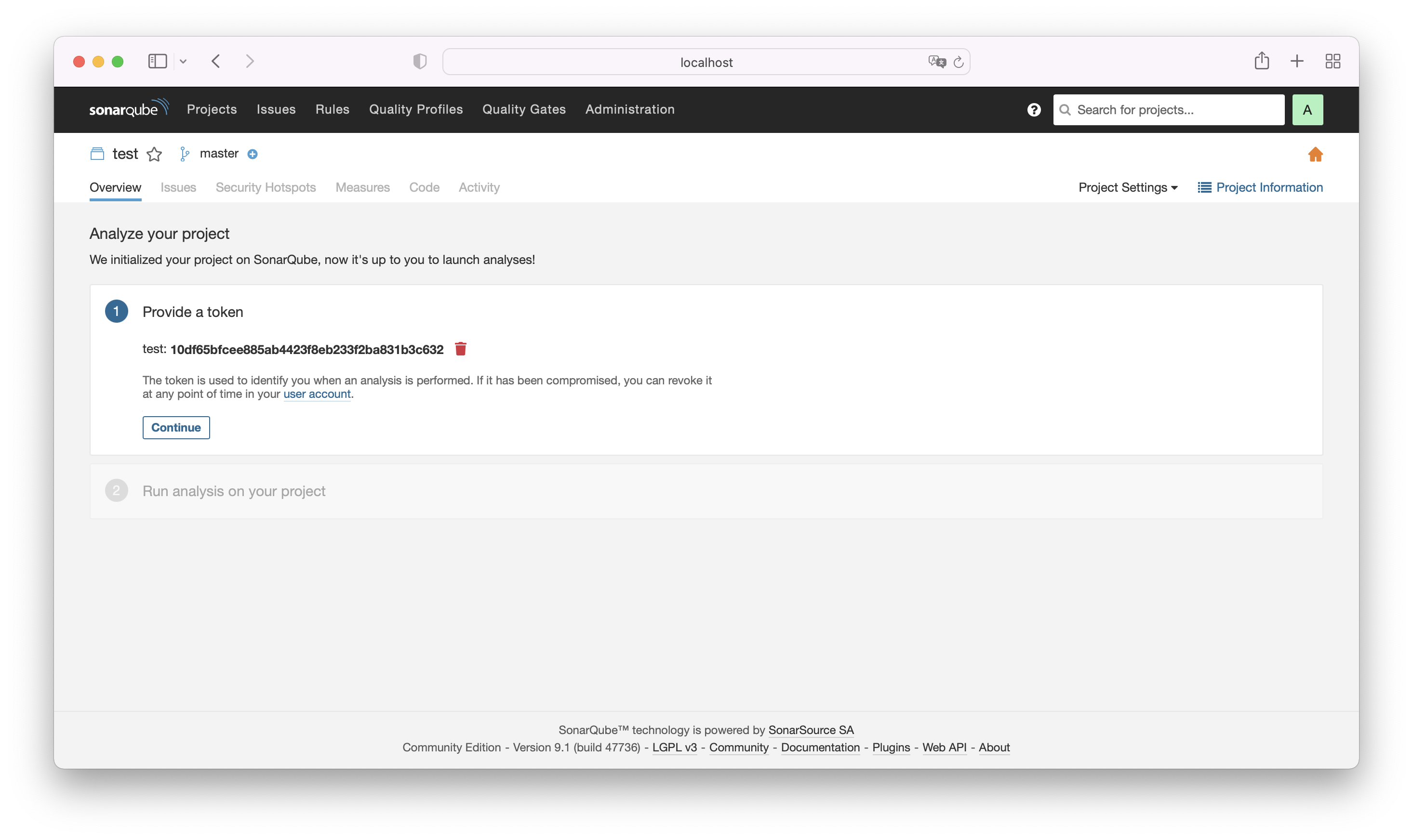Image resolution: width=1413 pixels, height=840 pixels.
Task: Click Safari share icon
Action: [1261, 61]
